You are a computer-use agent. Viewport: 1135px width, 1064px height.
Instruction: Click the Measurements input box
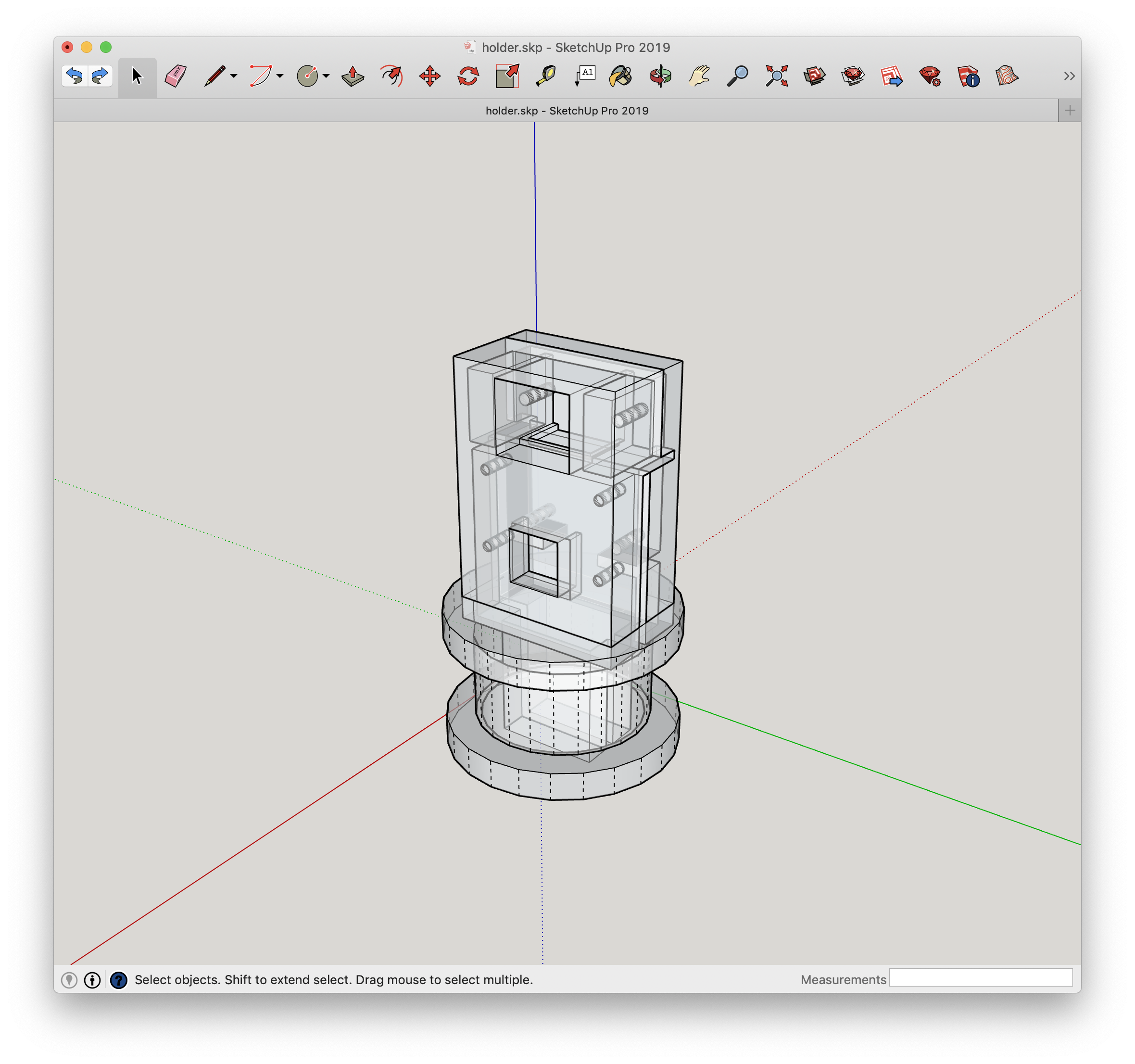click(980, 978)
